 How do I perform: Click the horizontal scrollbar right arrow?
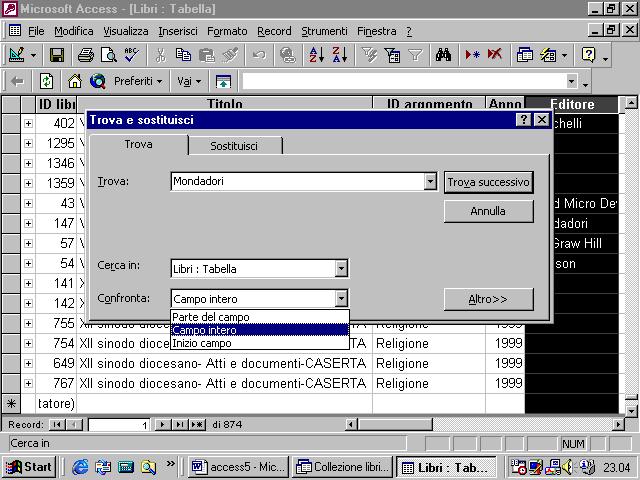click(618, 424)
